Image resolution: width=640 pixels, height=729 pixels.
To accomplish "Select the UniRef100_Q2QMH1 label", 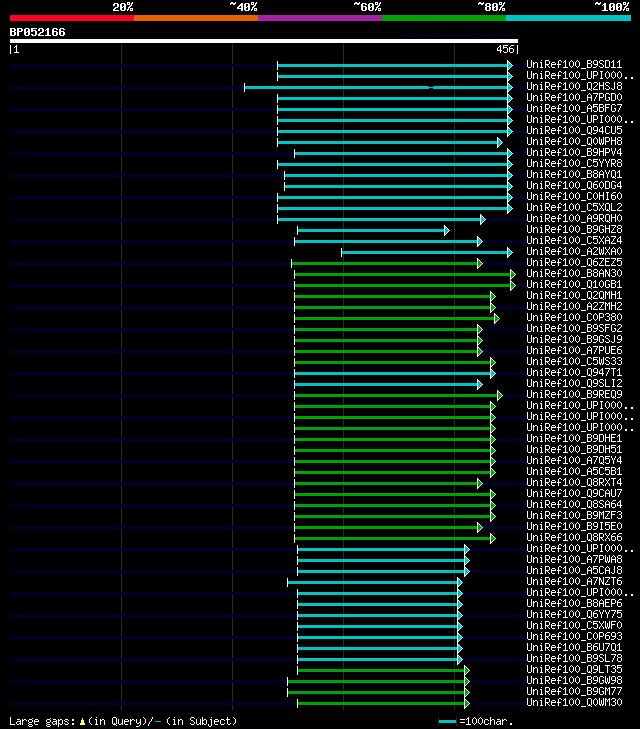I will [x=574, y=295].
